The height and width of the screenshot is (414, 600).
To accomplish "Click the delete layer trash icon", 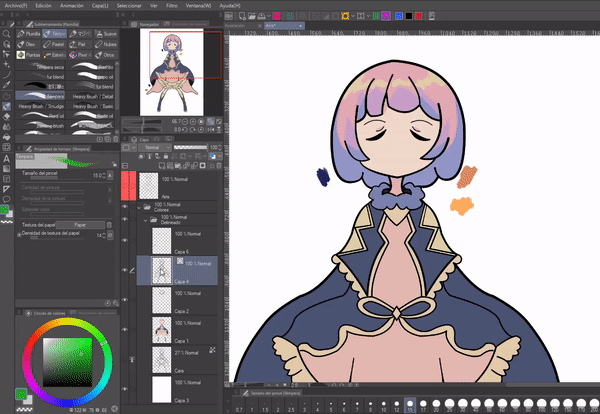I will pyautogui.click(x=219, y=166).
